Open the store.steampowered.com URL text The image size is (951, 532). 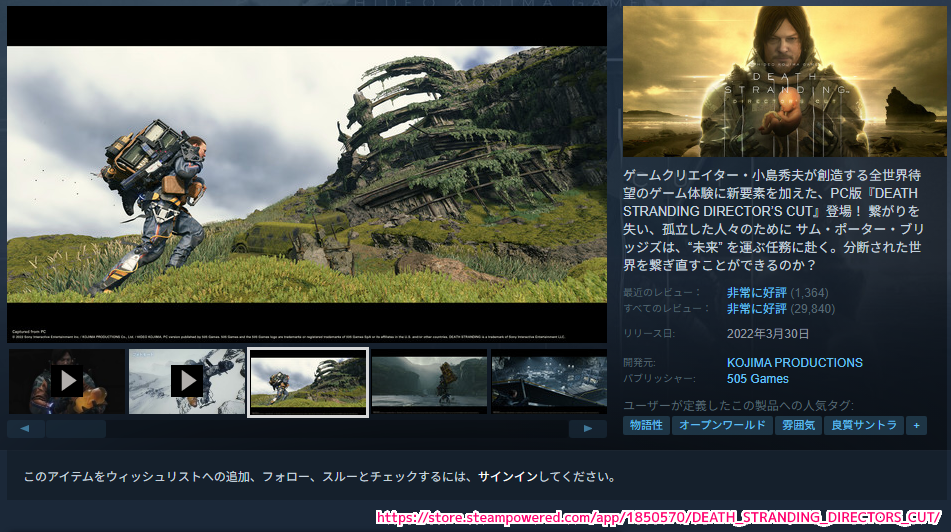tap(658, 517)
